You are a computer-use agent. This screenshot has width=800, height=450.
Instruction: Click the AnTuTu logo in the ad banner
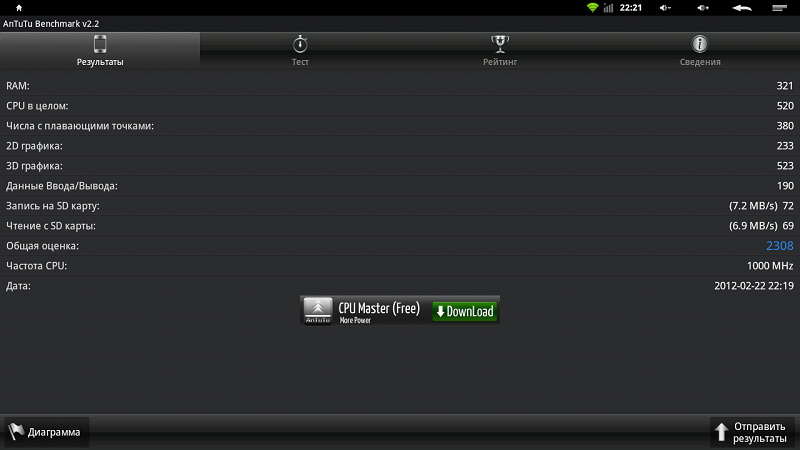click(x=318, y=311)
